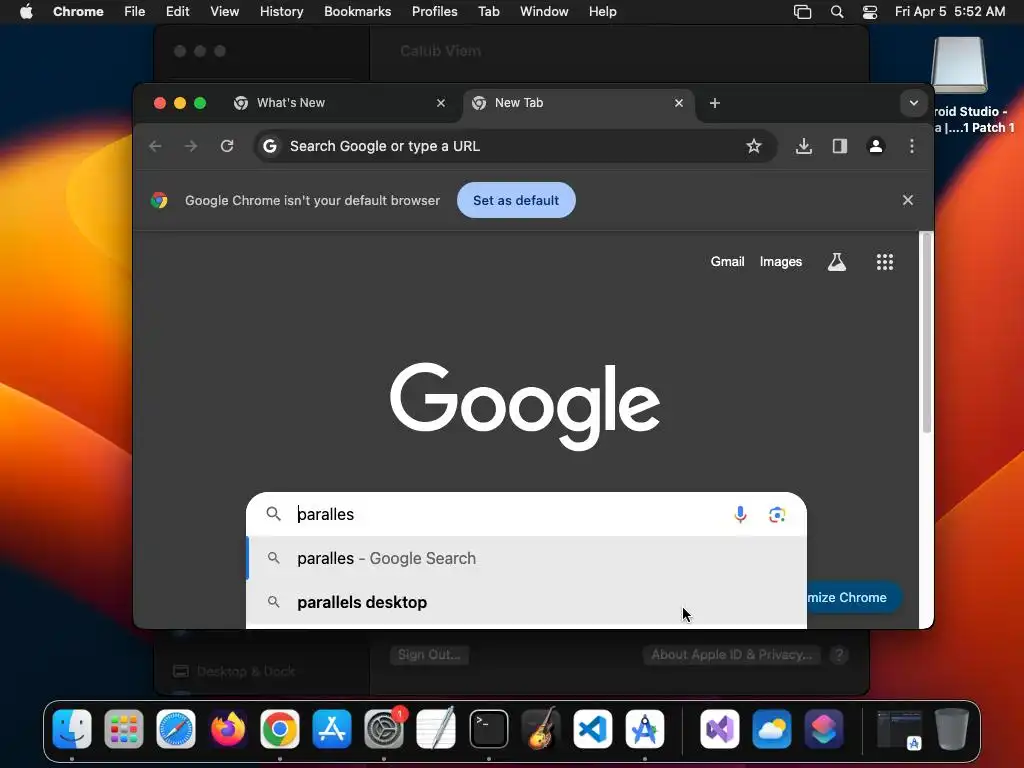Open Finder from the Dock
Viewport: 1024px width, 768px height.
coord(72,729)
